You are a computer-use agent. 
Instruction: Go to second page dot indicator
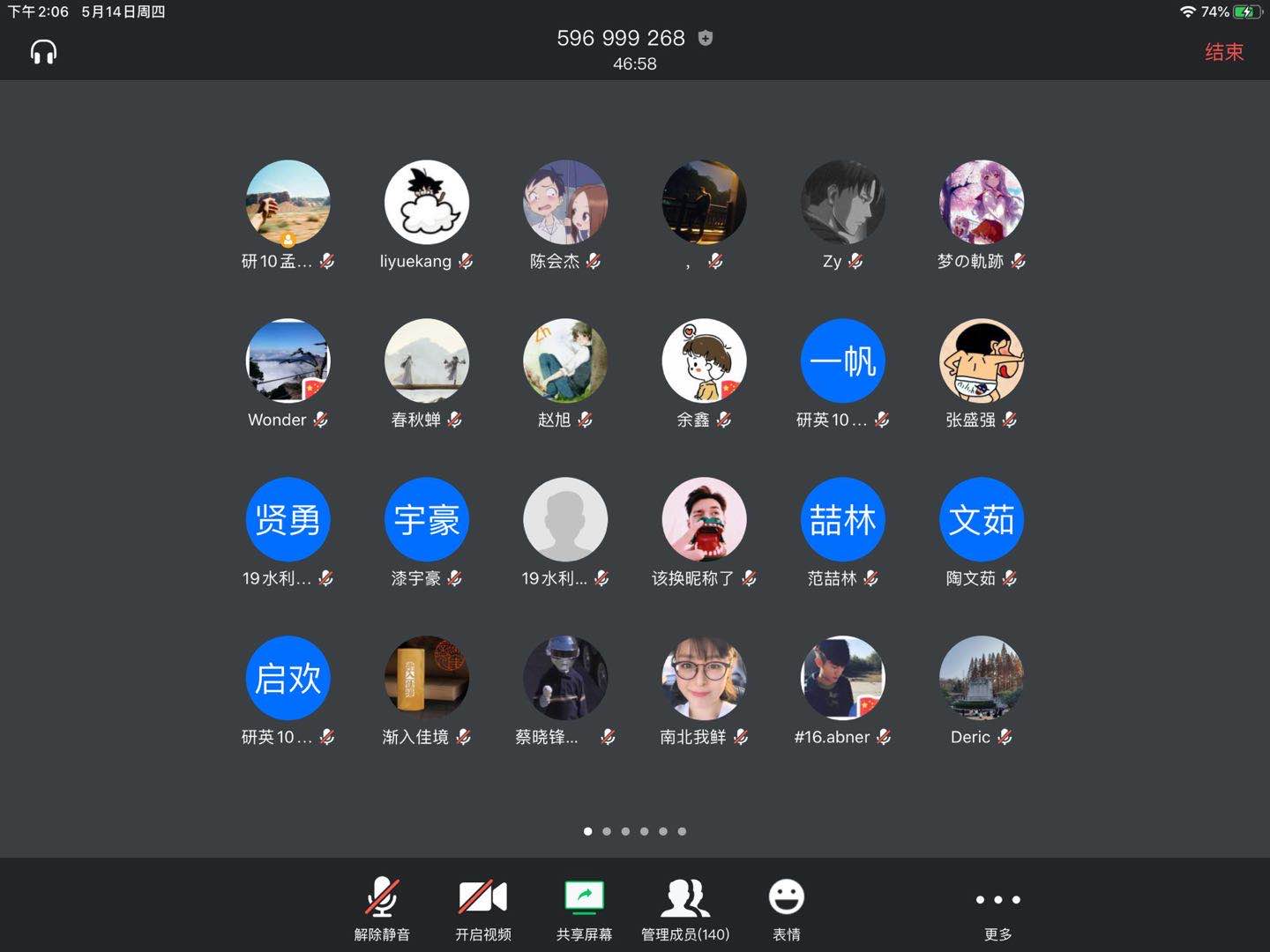tap(607, 831)
